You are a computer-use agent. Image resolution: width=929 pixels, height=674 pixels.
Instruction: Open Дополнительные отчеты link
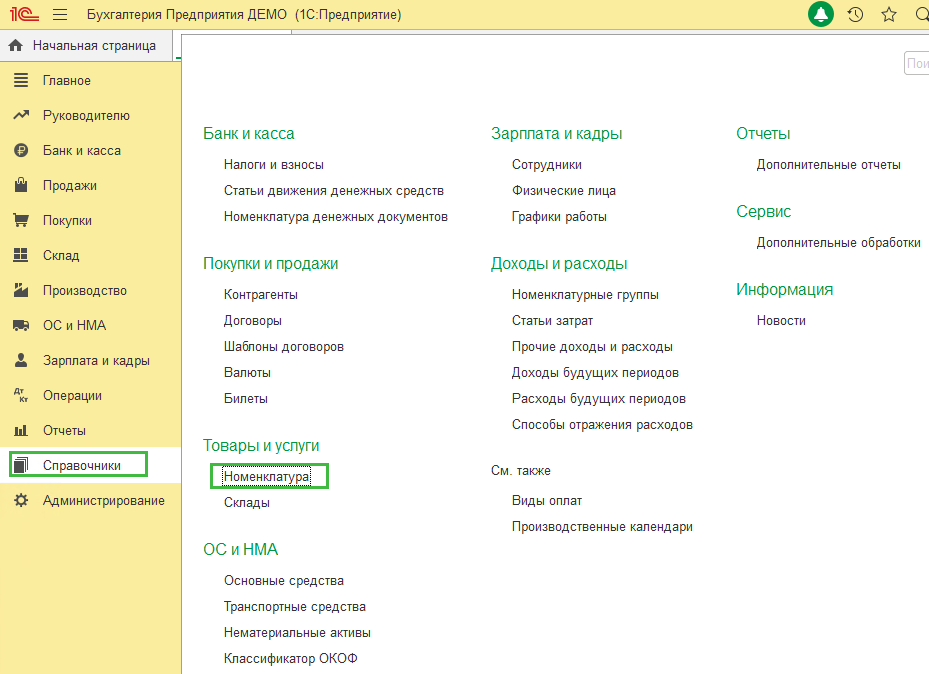tap(829, 165)
